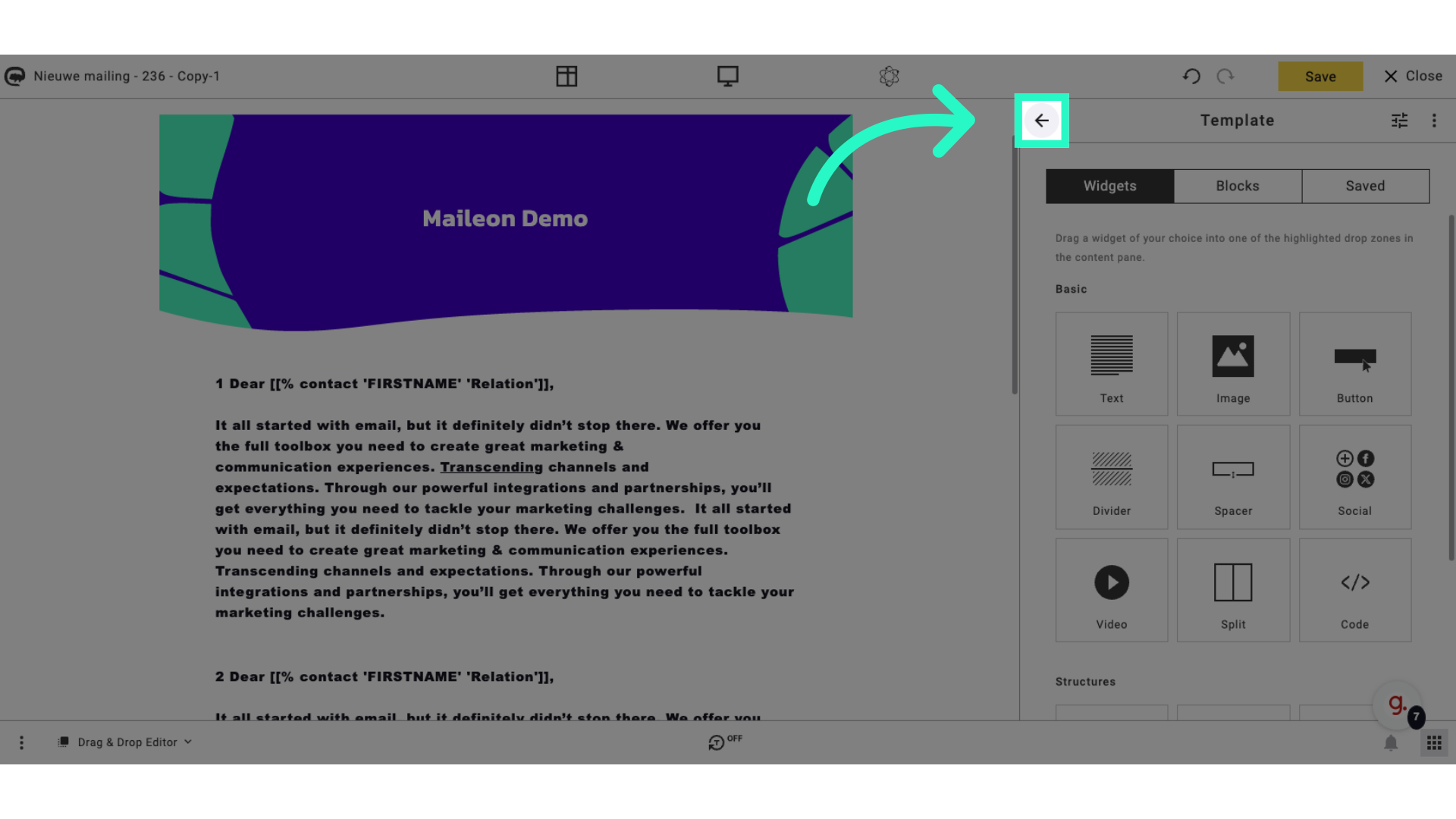Select the Image widget
The image size is (1456, 819).
coord(1233,364)
